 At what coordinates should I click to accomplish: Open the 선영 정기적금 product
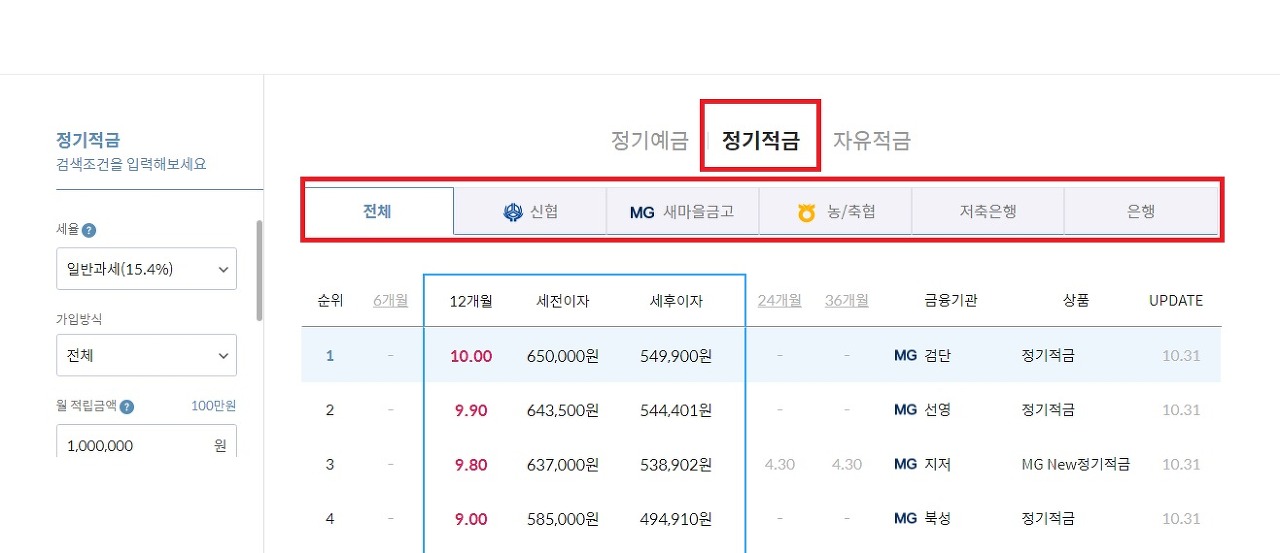pyautogui.click(x=1048, y=410)
